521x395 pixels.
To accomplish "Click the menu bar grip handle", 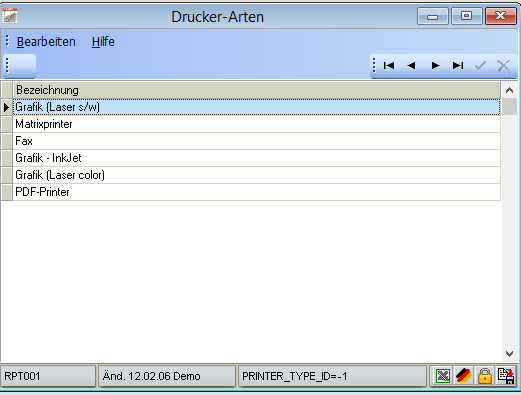I will tap(7, 41).
